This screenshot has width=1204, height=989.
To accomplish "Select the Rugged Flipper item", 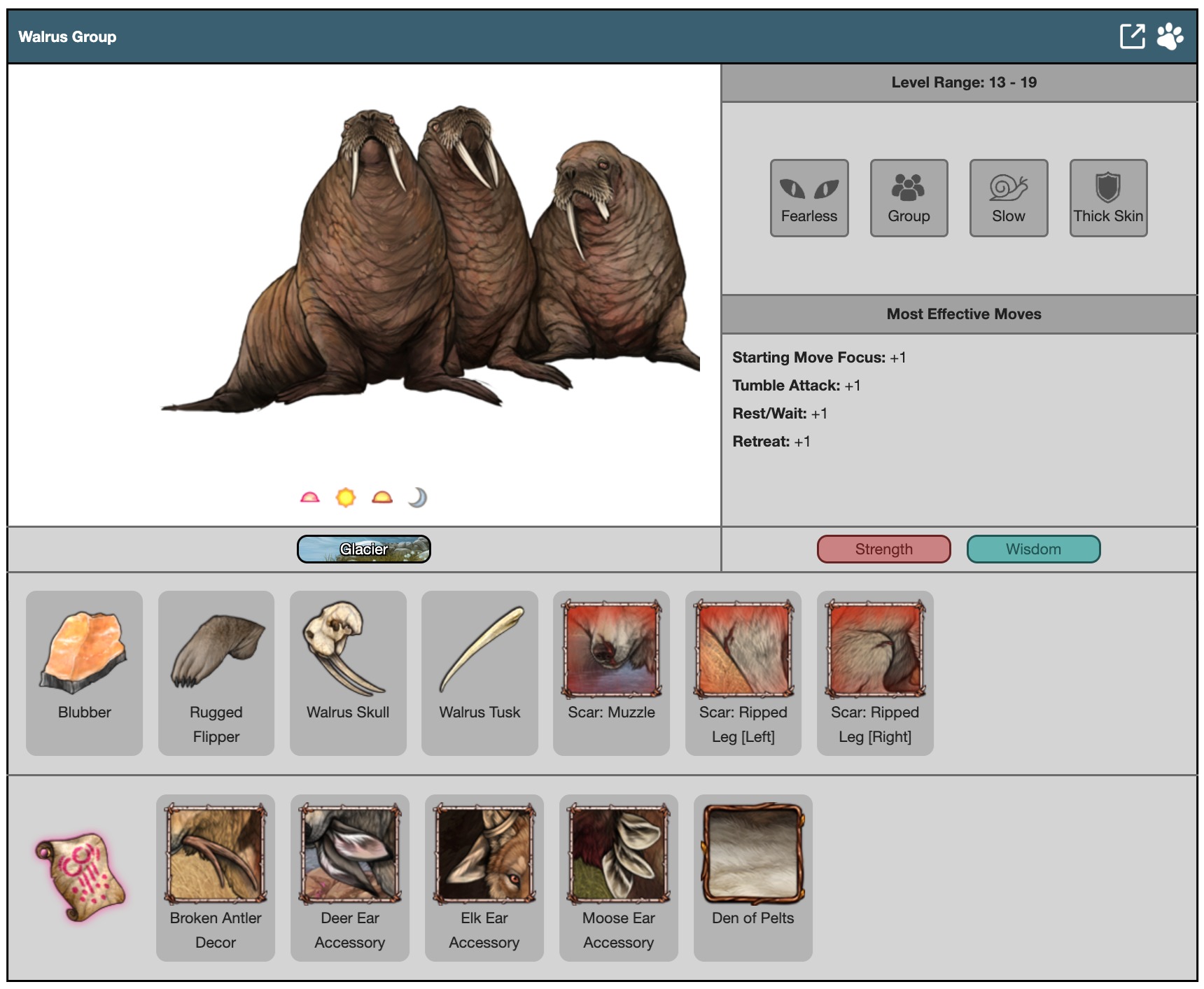I will point(216,672).
